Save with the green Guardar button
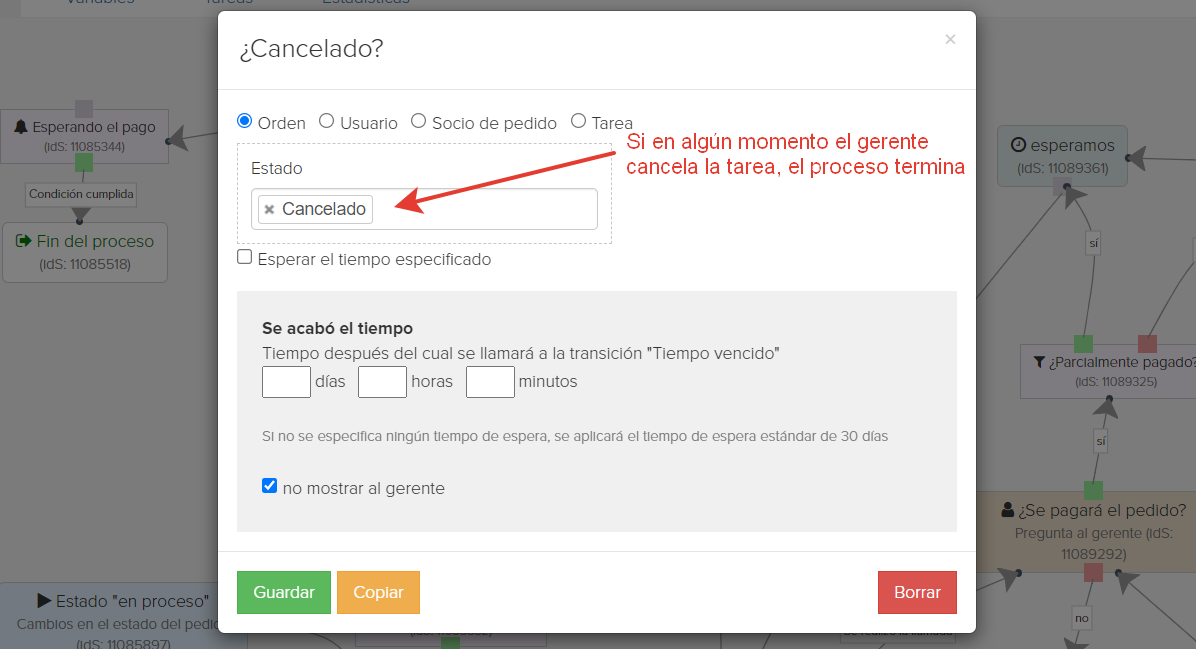The height and width of the screenshot is (649, 1196). 284,593
